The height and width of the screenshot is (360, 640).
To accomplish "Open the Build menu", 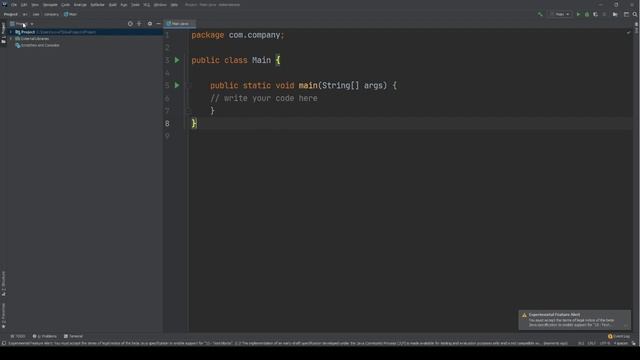I will pyautogui.click(x=113, y=4).
